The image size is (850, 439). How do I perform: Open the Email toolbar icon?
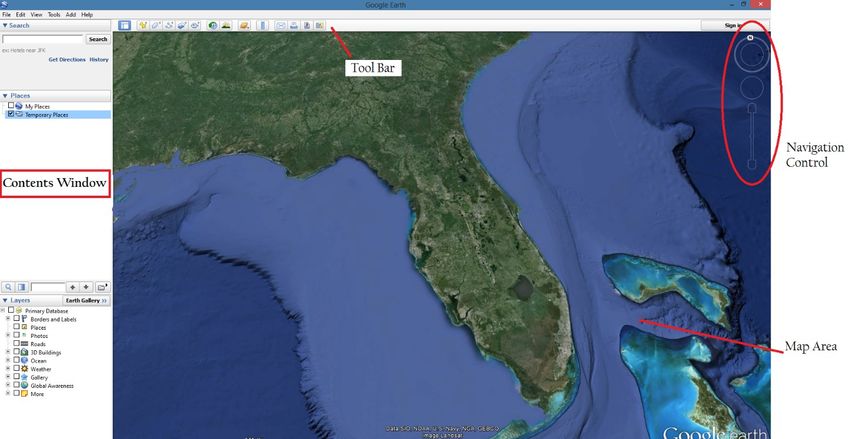(281, 25)
